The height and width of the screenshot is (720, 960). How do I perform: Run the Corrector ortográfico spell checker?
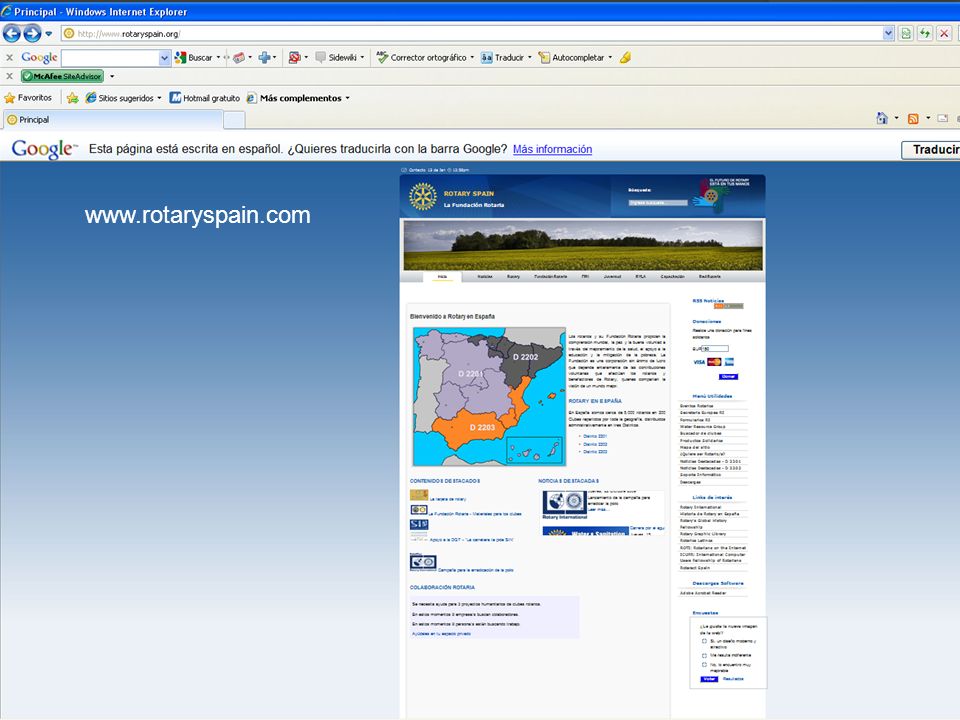pyautogui.click(x=421, y=58)
